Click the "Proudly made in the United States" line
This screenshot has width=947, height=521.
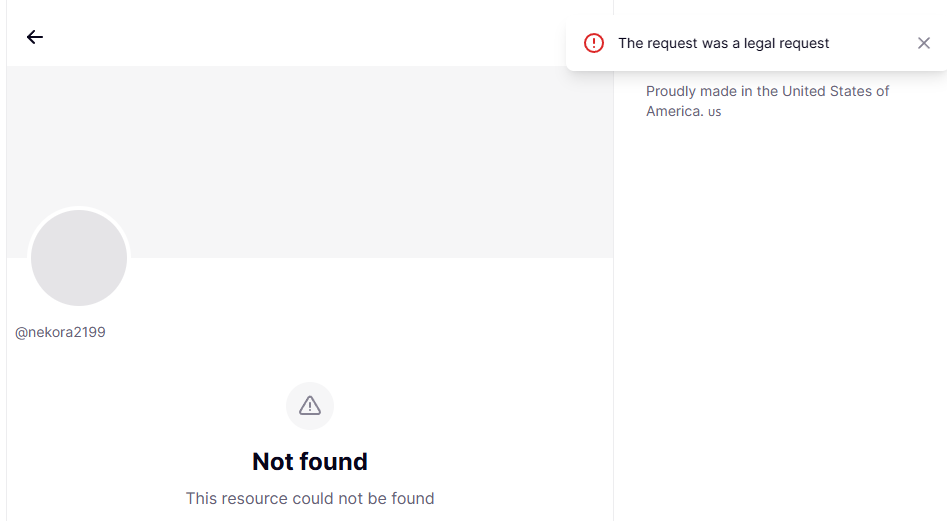pos(767,91)
